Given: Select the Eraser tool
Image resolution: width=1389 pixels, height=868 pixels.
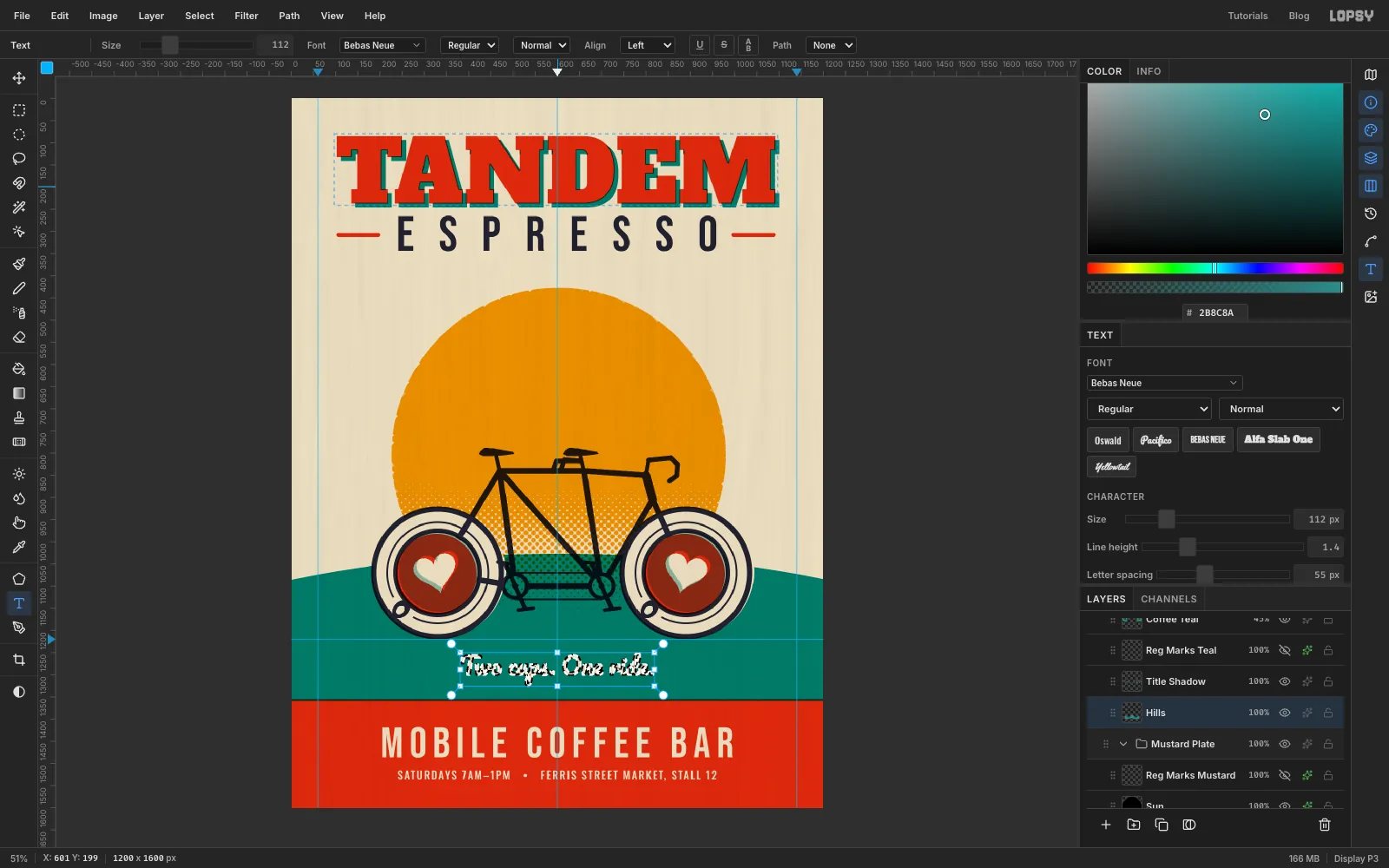Looking at the screenshot, I should (18, 337).
